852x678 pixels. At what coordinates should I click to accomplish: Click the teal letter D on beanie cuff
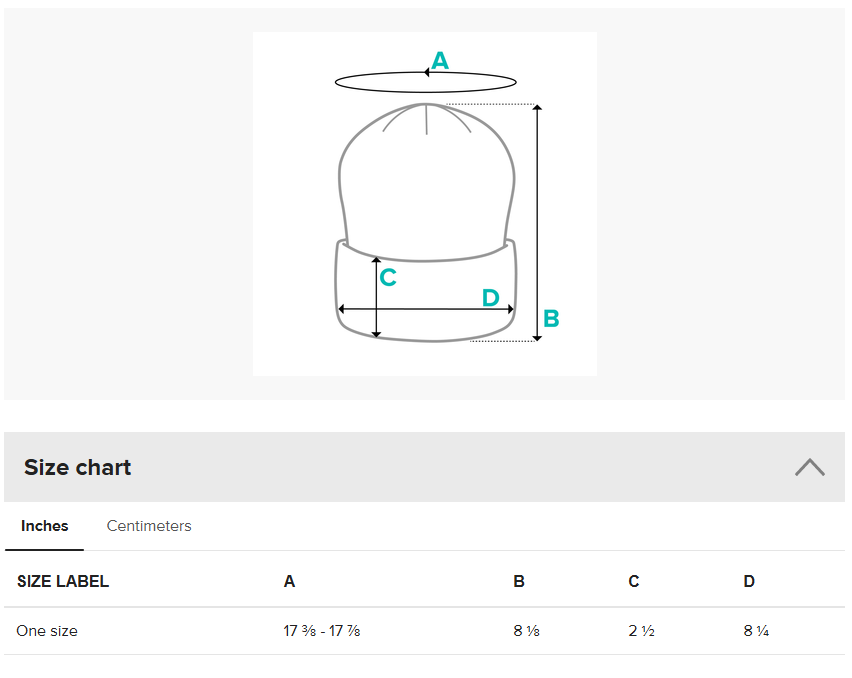point(490,298)
